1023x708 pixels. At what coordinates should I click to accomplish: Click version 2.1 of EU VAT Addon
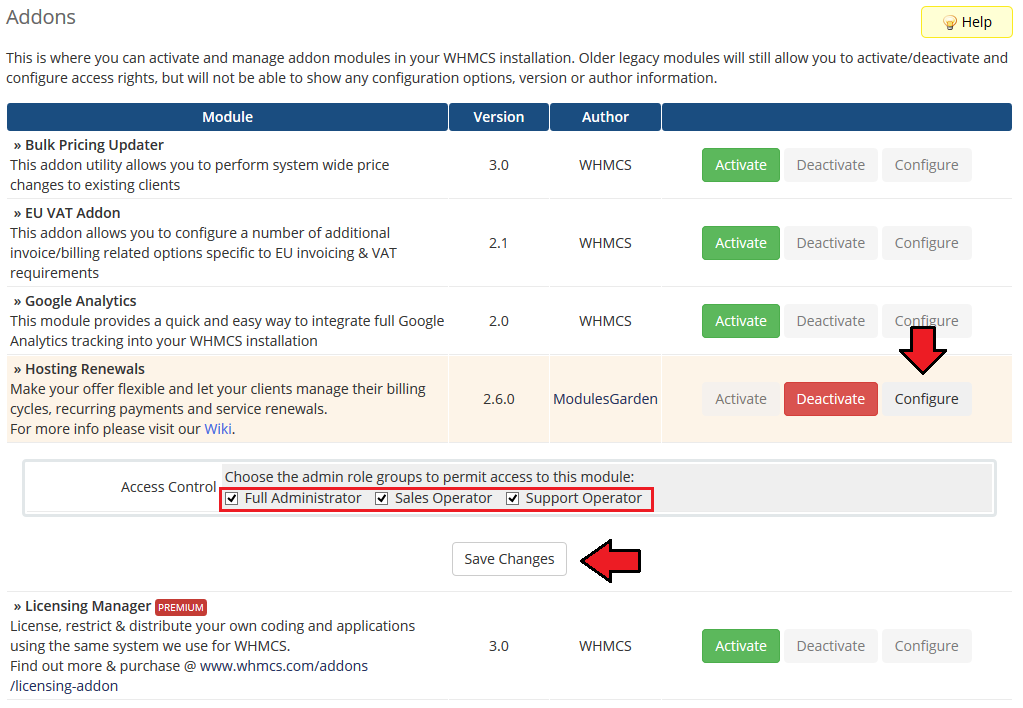[x=498, y=243]
